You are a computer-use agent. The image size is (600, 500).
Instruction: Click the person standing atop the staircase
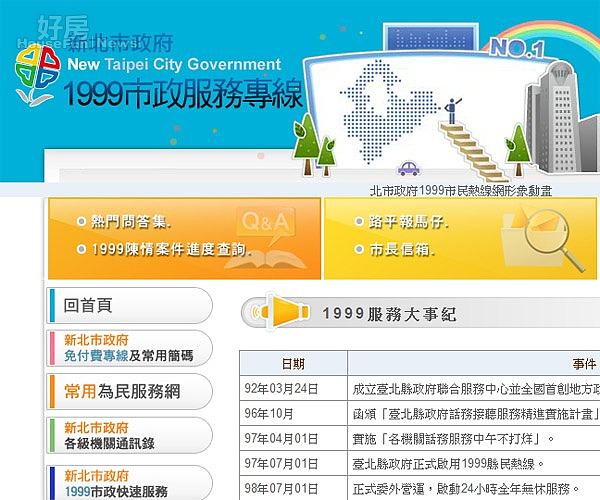coord(451,108)
